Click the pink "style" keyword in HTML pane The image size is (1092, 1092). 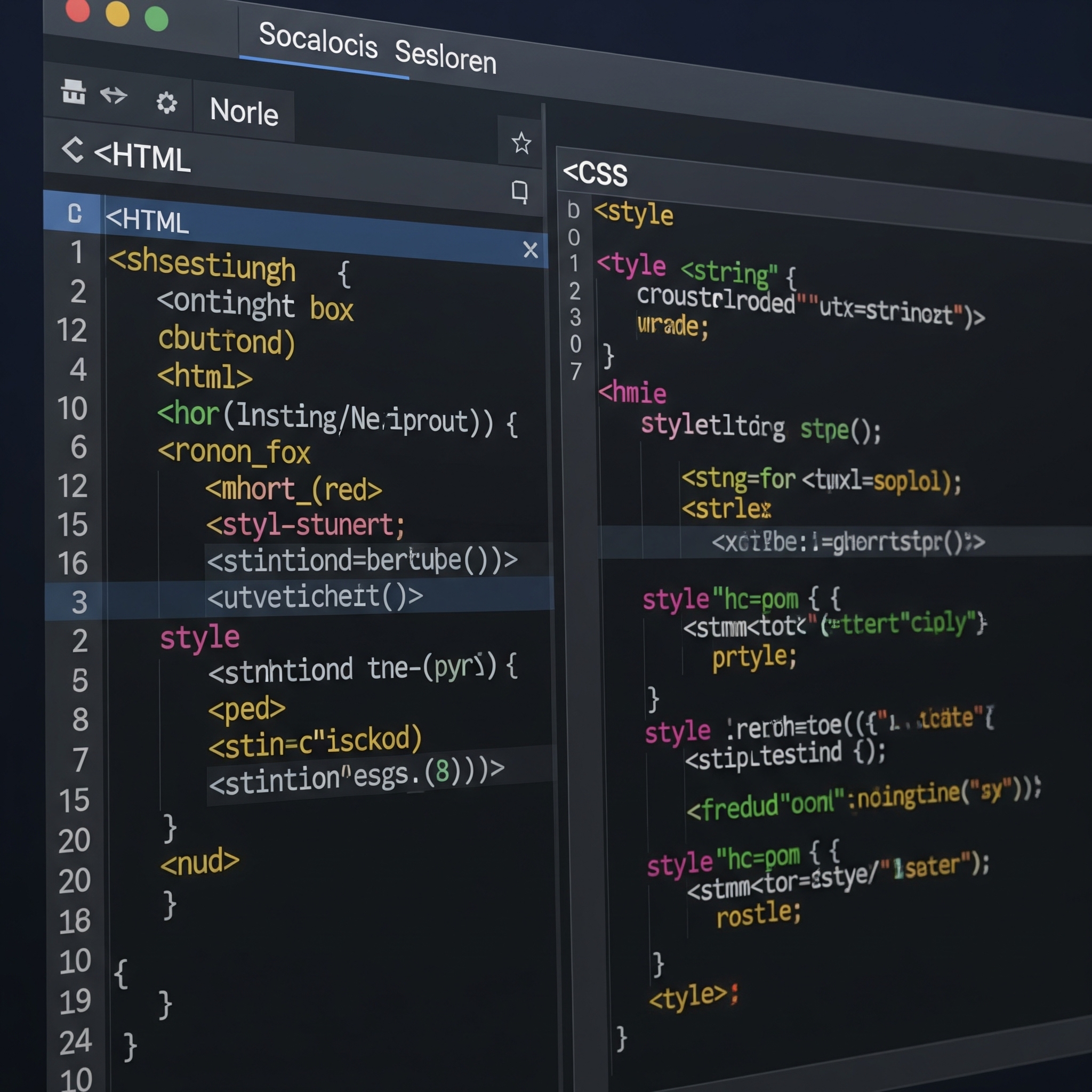point(199,639)
